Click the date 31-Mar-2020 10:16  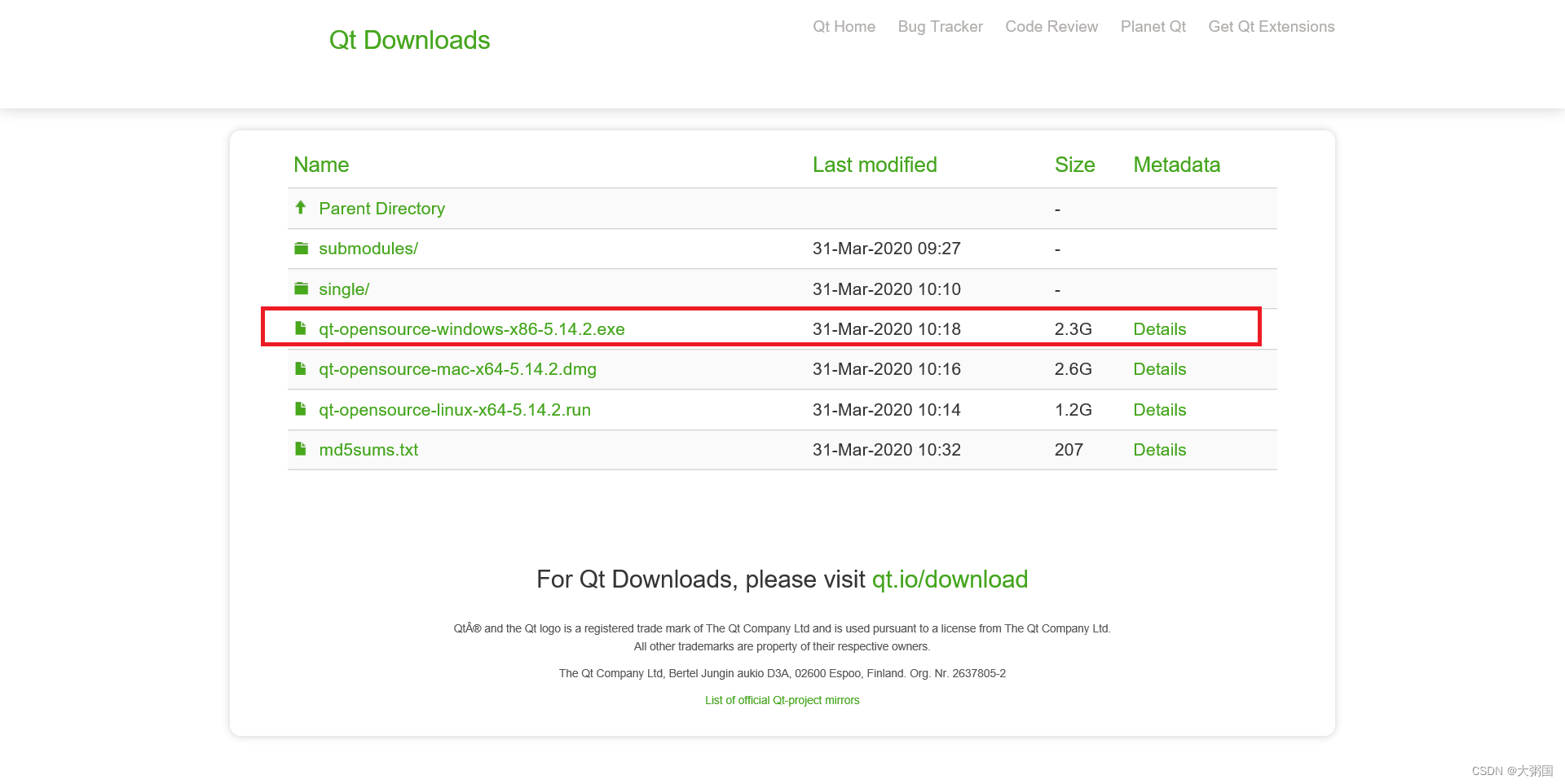(886, 369)
